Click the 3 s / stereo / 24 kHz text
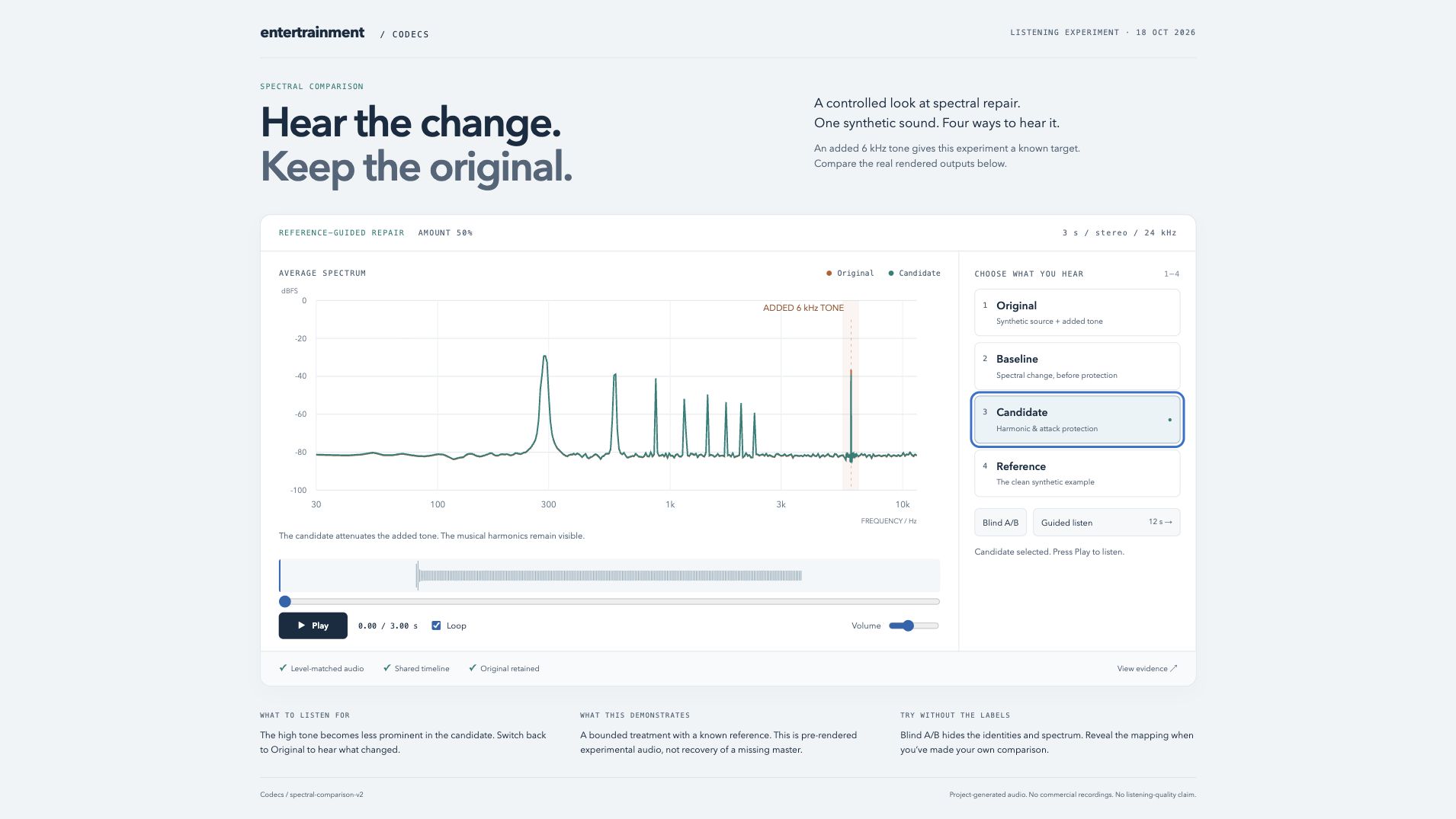 (x=1119, y=233)
